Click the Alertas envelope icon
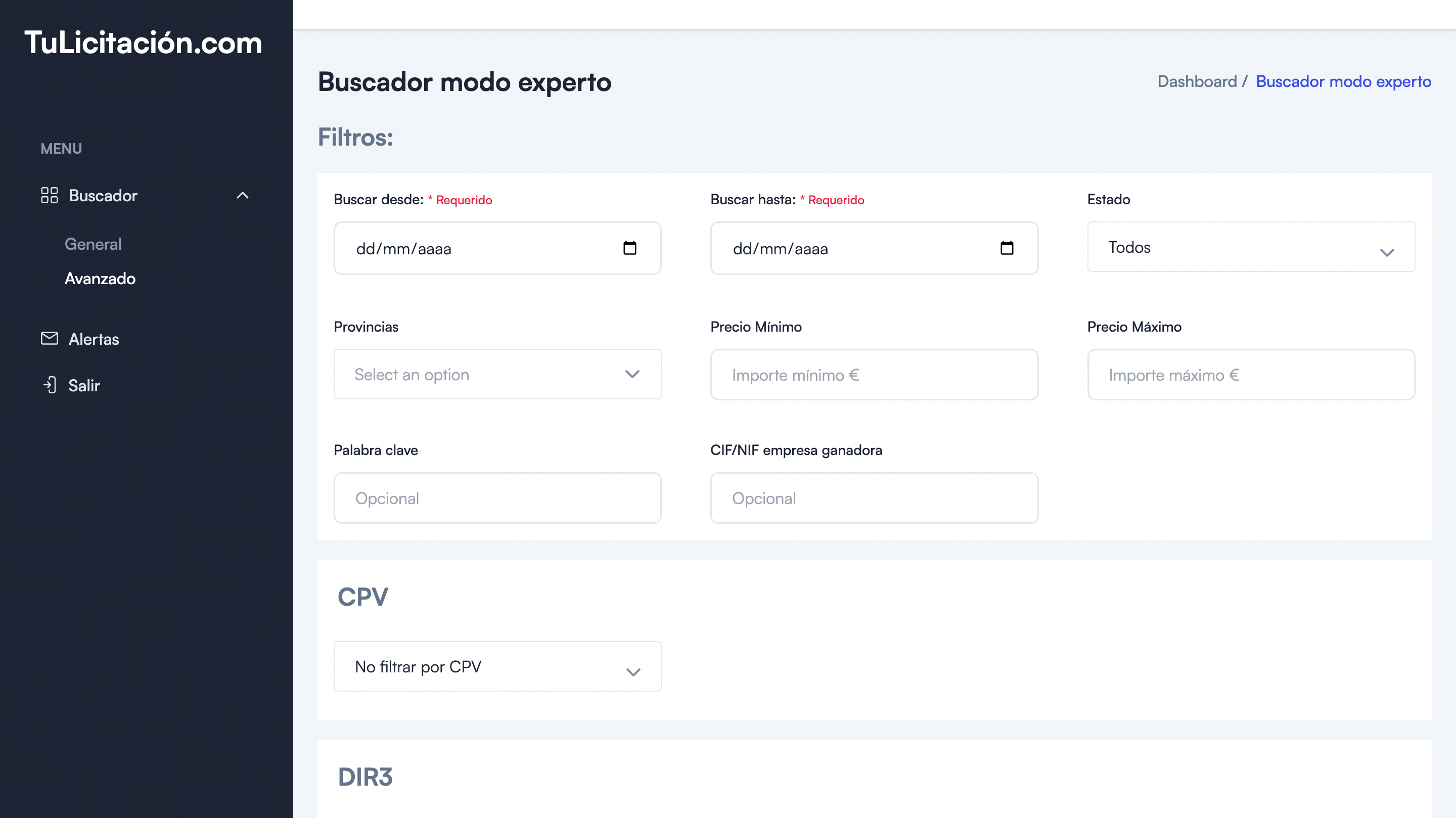 click(x=49, y=339)
